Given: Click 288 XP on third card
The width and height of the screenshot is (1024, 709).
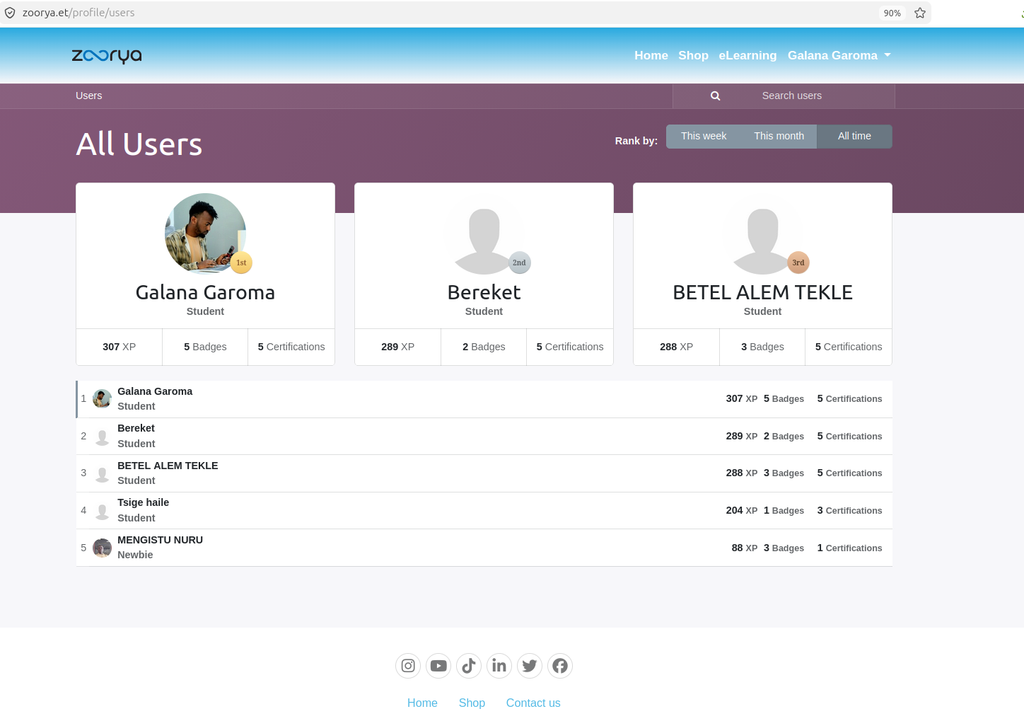Looking at the screenshot, I should tap(676, 347).
